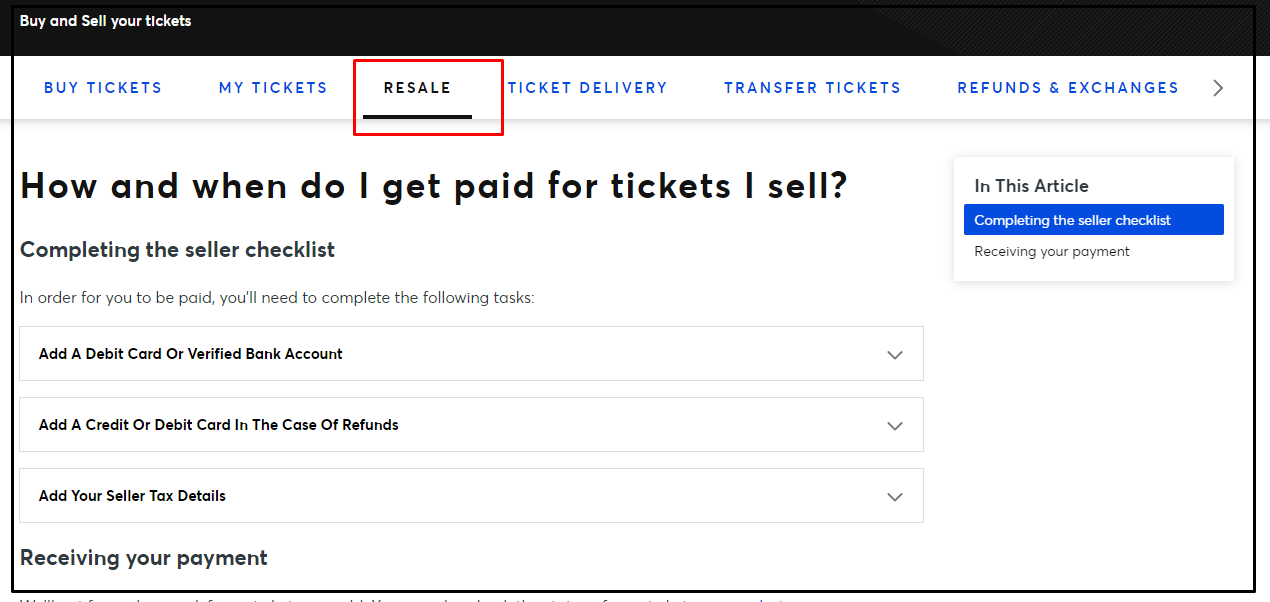Switch to the My Tickets tab
The height and width of the screenshot is (602, 1270).
click(x=273, y=88)
